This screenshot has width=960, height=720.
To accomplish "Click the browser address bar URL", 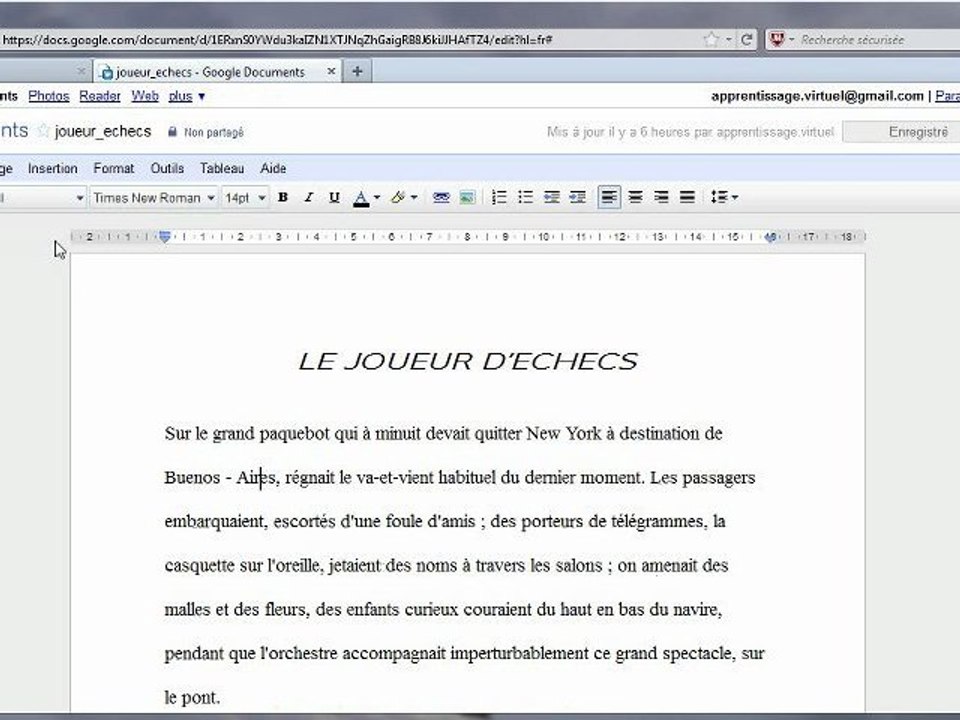I will coord(277,40).
